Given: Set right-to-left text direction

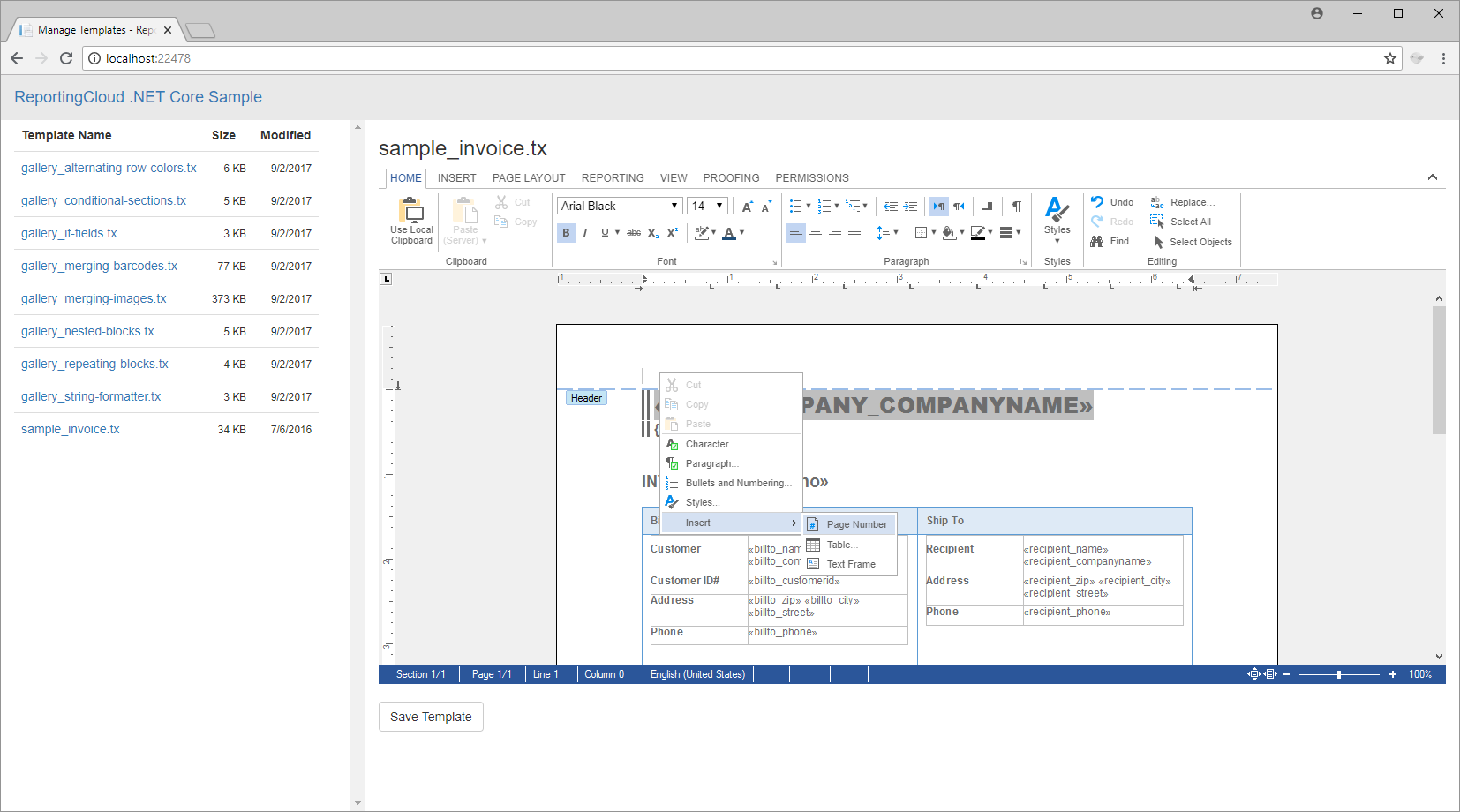Looking at the screenshot, I should coord(959,207).
